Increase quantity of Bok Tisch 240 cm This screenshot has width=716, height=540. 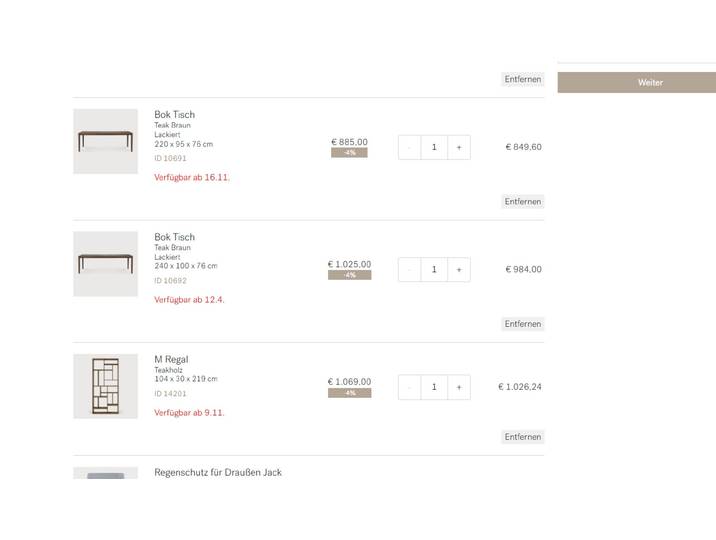(459, 270)
